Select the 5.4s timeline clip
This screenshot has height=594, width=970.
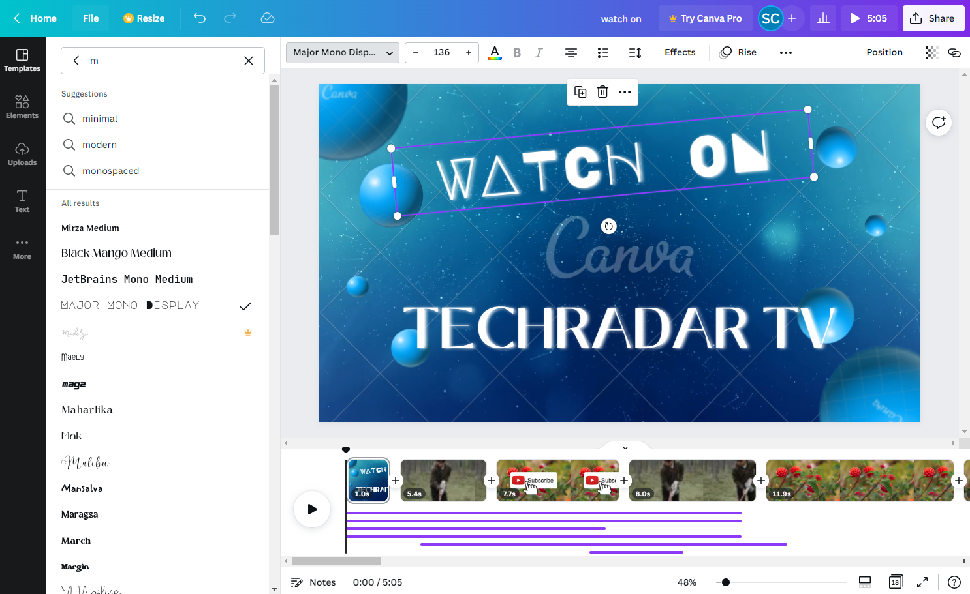444,480
